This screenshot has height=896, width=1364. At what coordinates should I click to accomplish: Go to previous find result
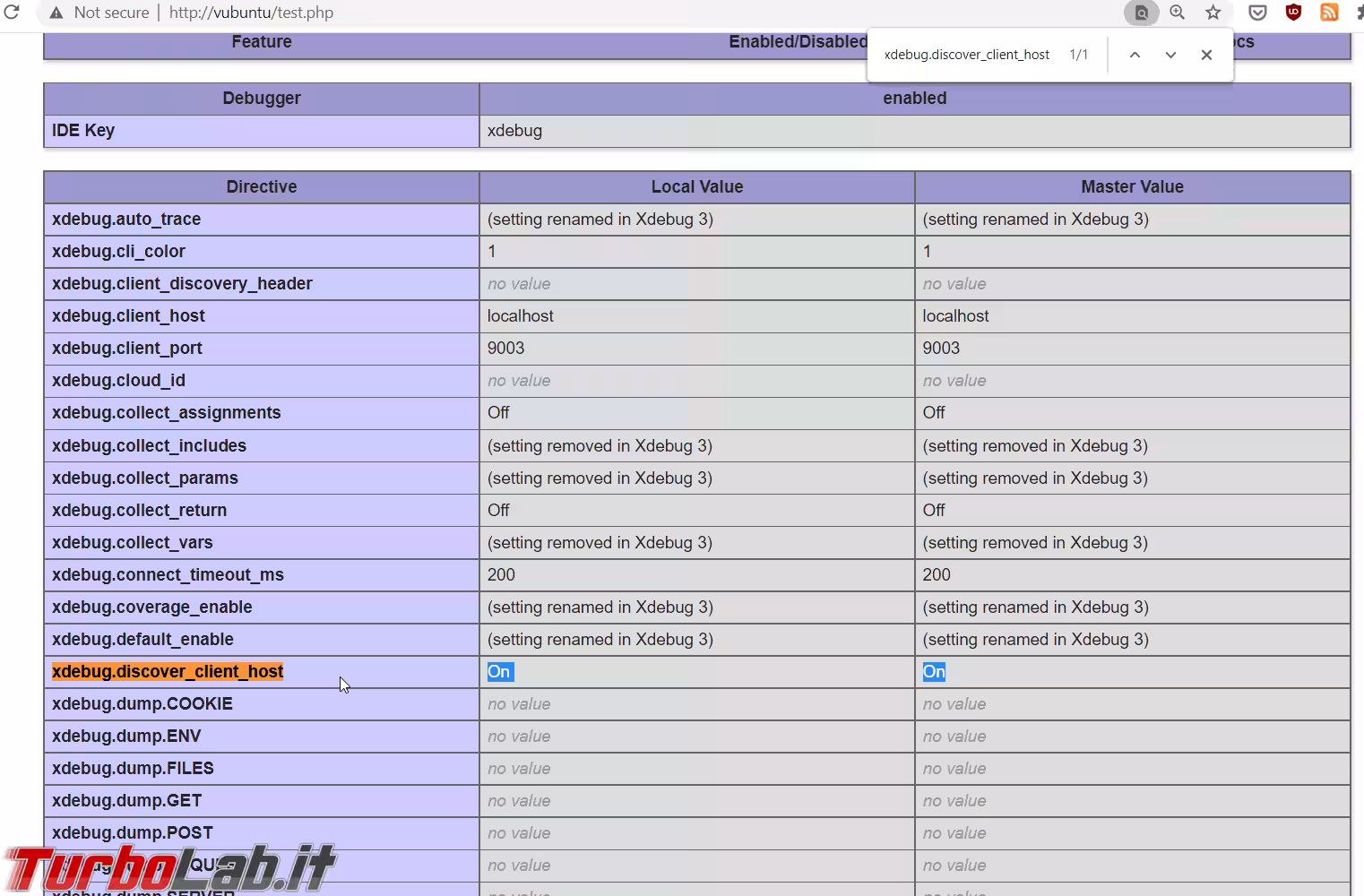(1135, 55)
